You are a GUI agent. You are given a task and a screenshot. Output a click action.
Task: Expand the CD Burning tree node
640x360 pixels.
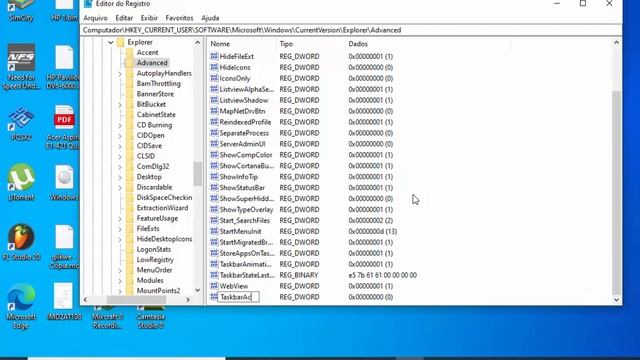click(x=120, y=126)
